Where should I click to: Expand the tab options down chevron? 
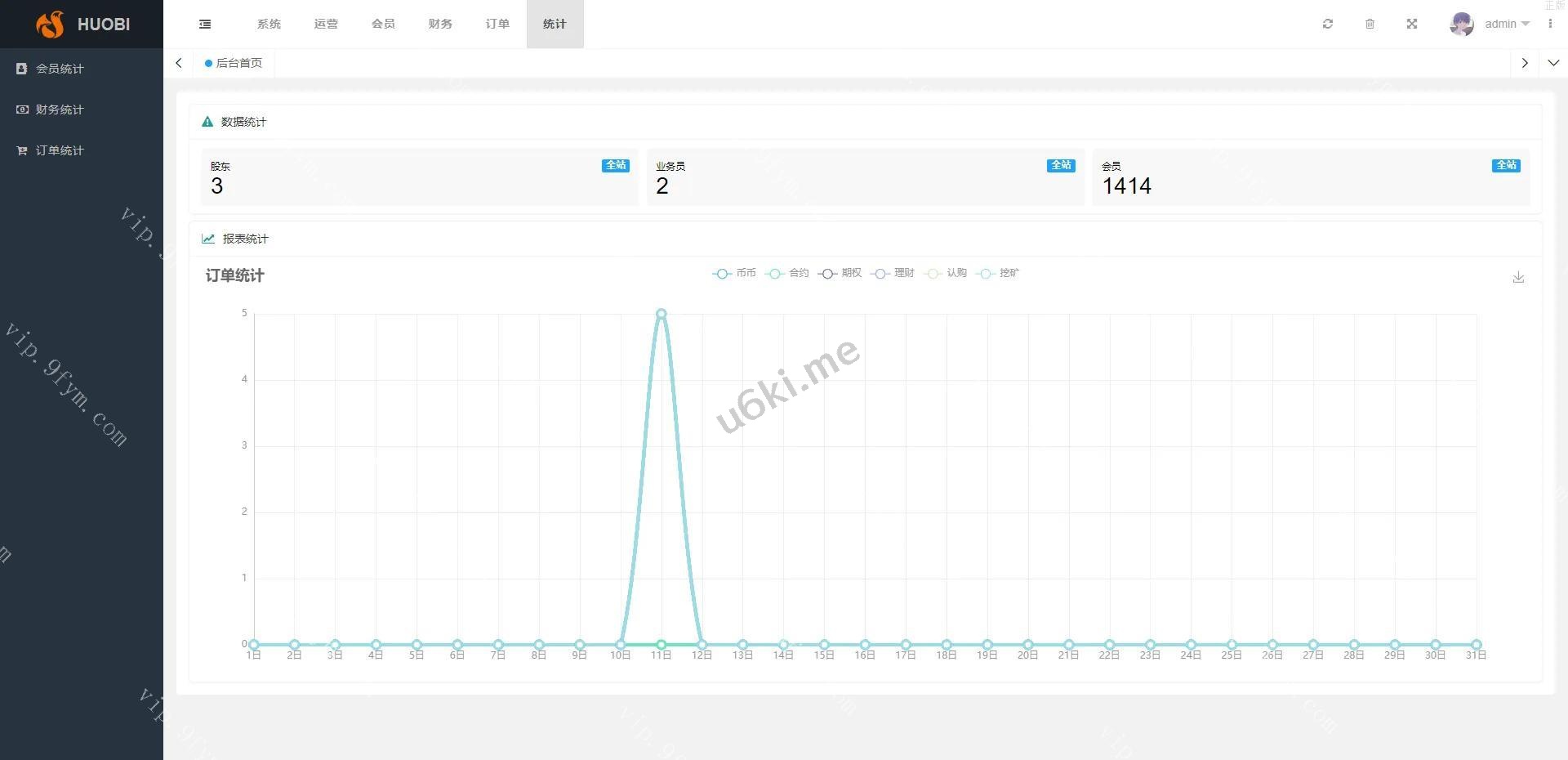click(x=1553, y=63)
